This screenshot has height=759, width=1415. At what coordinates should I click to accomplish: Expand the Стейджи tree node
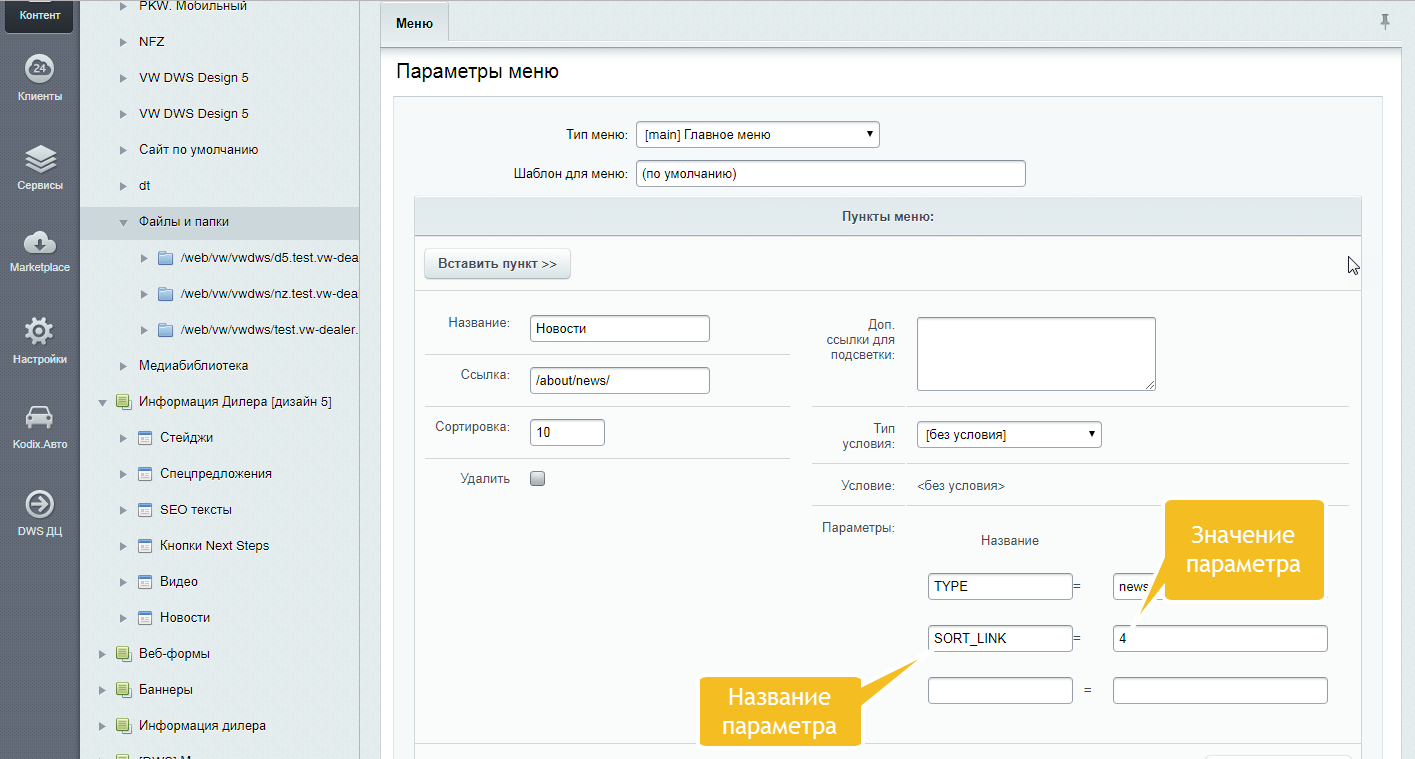click(x=123, y=438)
